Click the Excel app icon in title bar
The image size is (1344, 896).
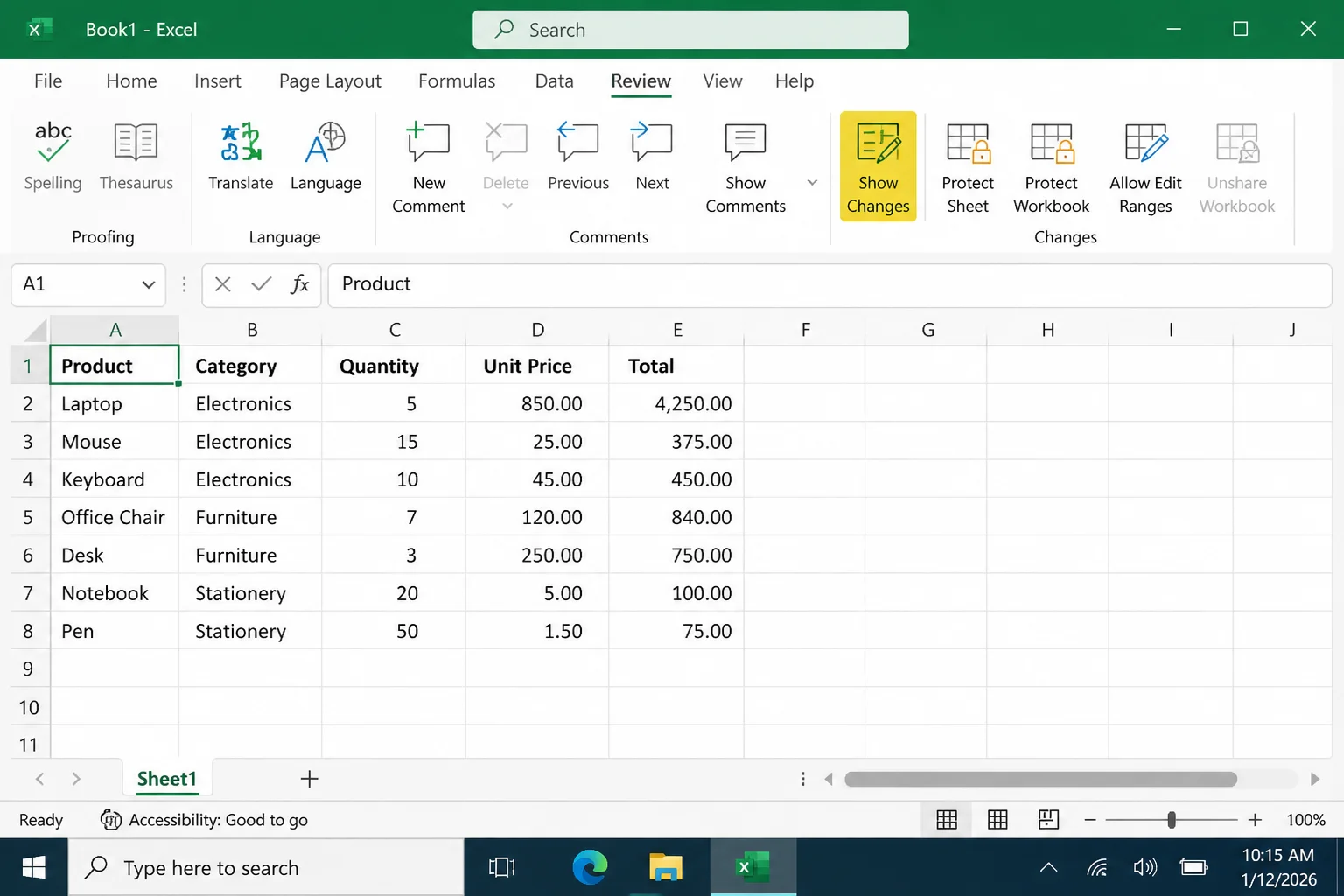pyautogui.click(x=38, y=30)
